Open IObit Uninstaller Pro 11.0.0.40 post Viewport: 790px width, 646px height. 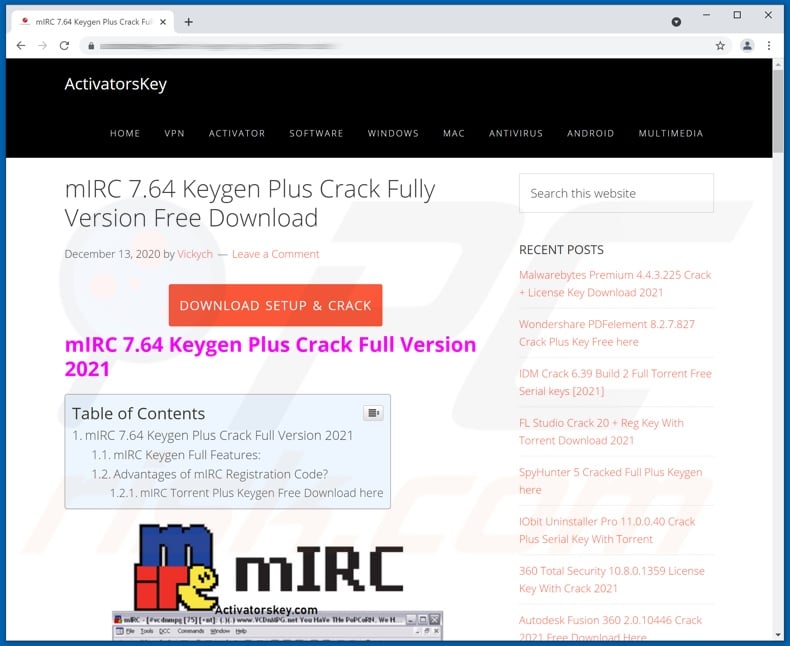click(x=607, y=530)
